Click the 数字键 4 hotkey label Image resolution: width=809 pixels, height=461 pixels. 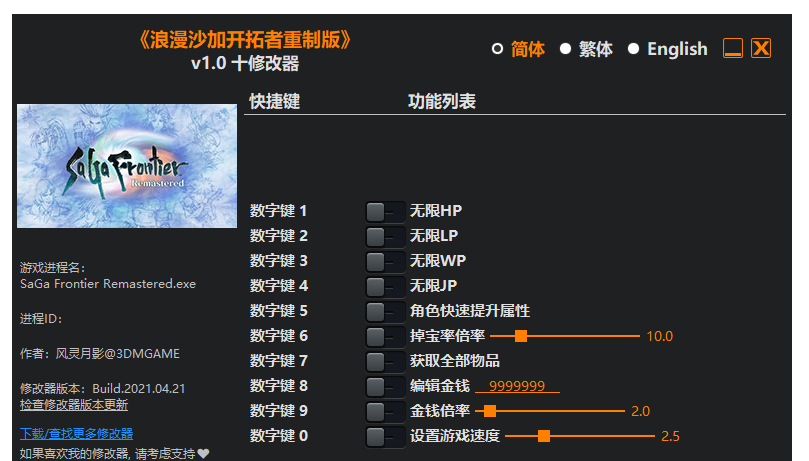279,286
